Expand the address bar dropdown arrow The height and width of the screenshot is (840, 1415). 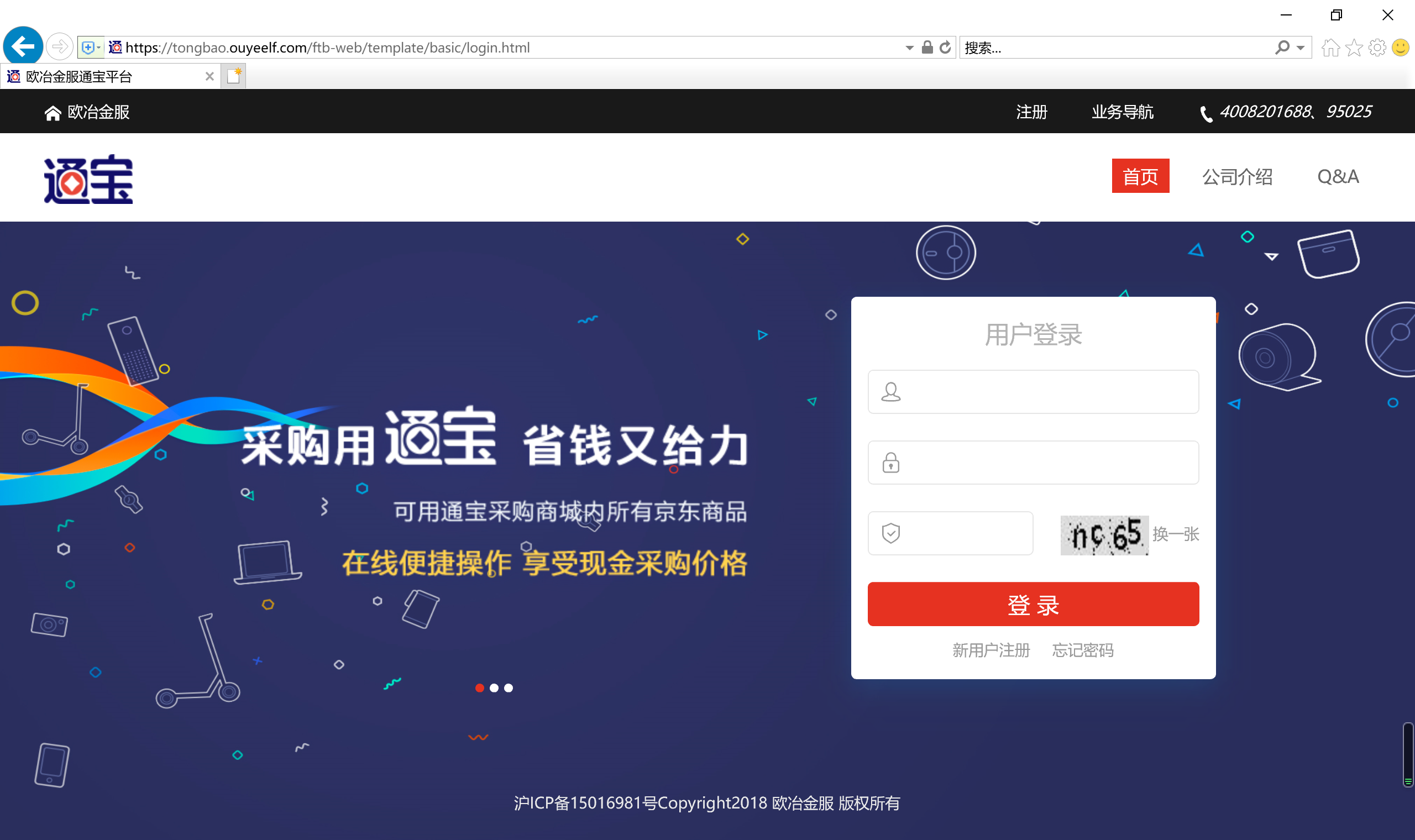click(x=909, y=48)
